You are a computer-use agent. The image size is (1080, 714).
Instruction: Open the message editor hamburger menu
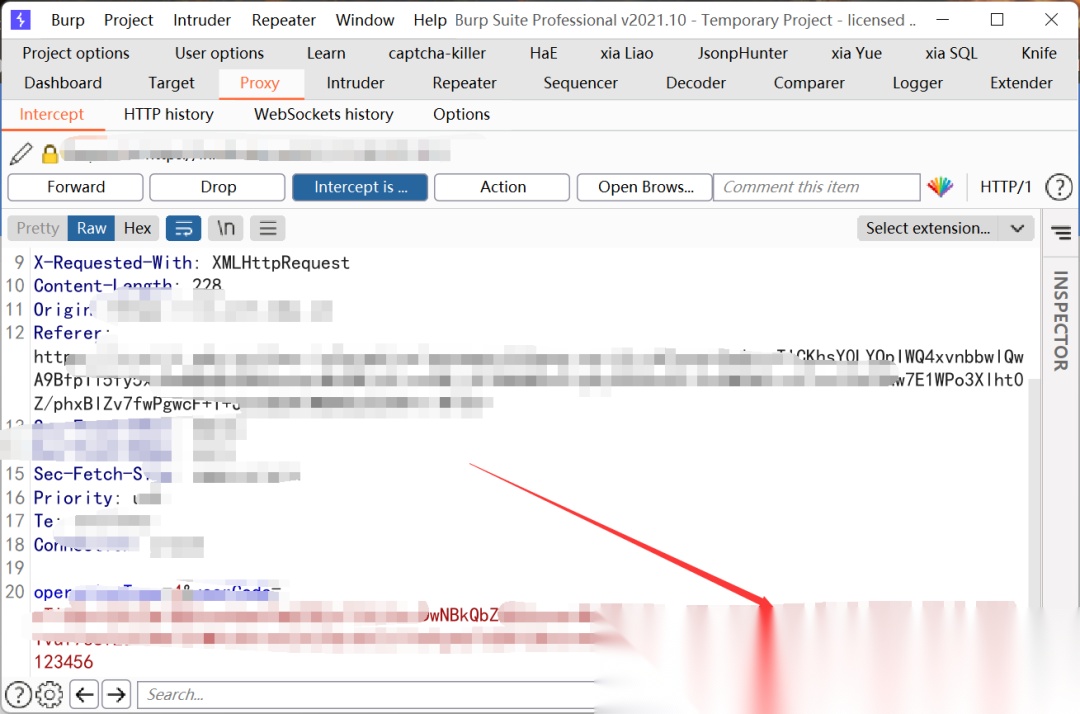(268, 228)
